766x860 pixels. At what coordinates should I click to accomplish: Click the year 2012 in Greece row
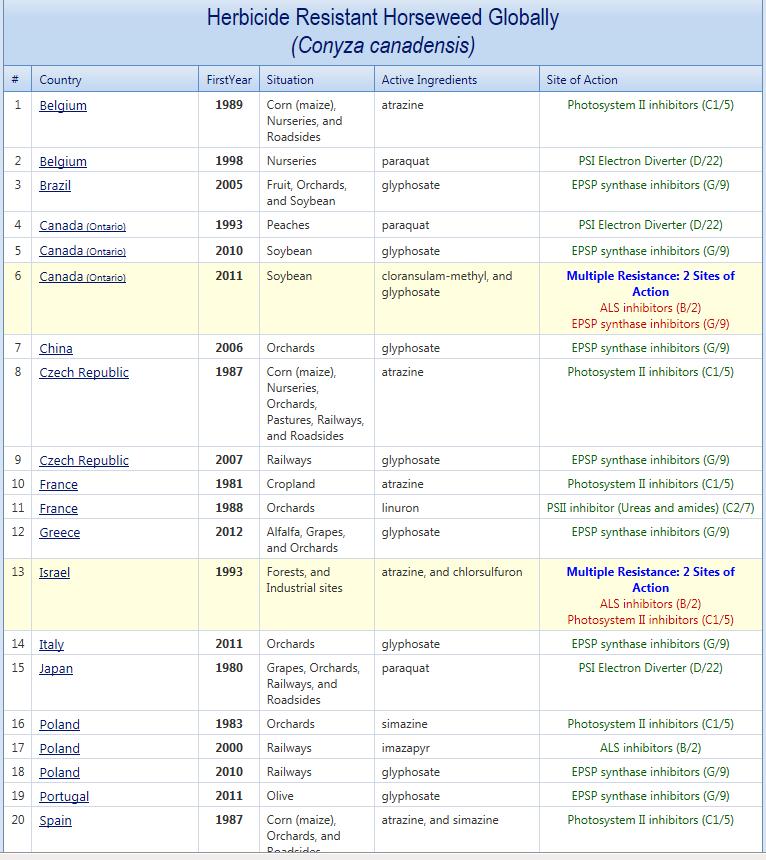[x=229, y=531]
